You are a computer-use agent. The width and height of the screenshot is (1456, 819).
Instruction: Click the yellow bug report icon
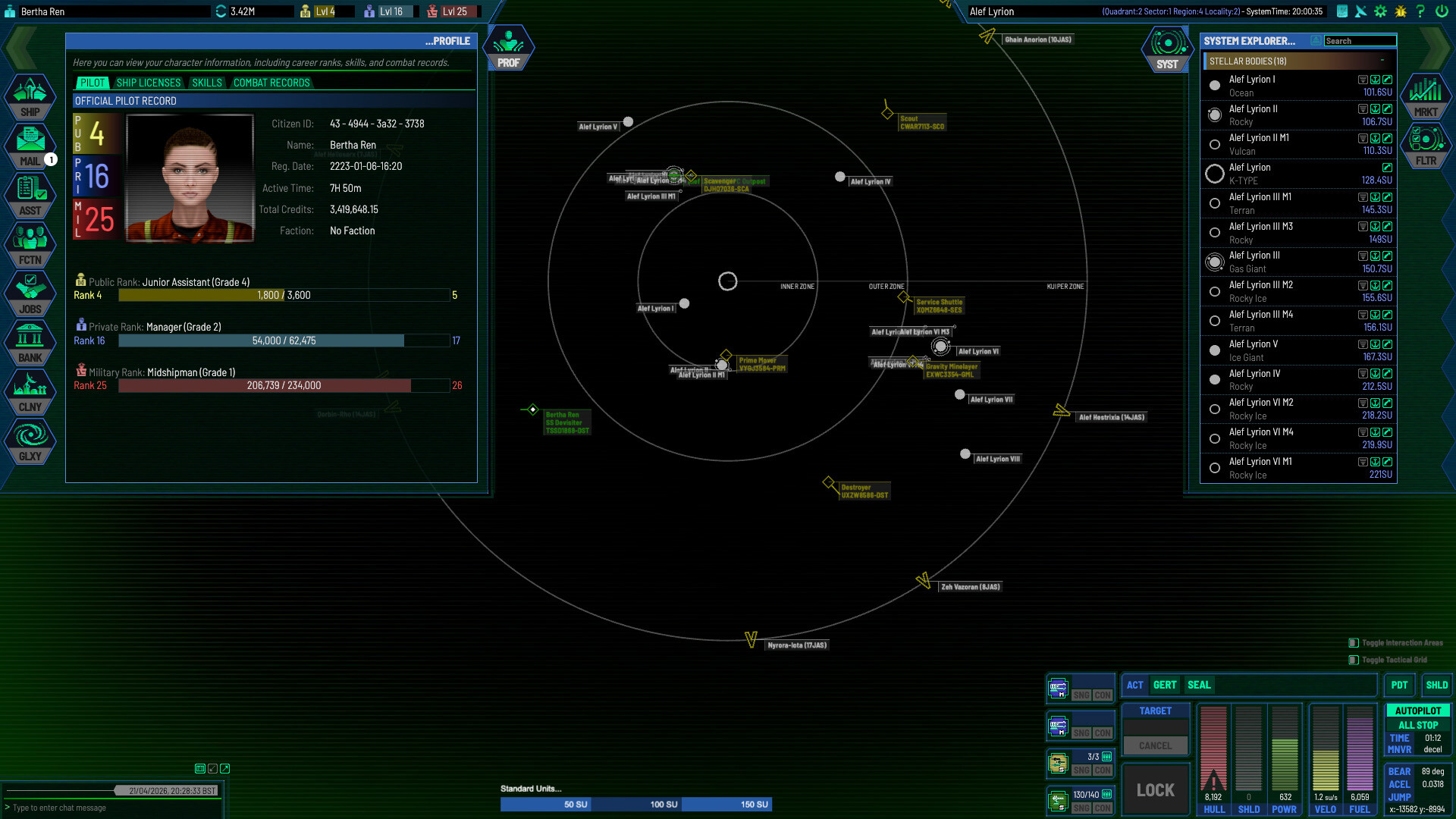pos(1401,11)
